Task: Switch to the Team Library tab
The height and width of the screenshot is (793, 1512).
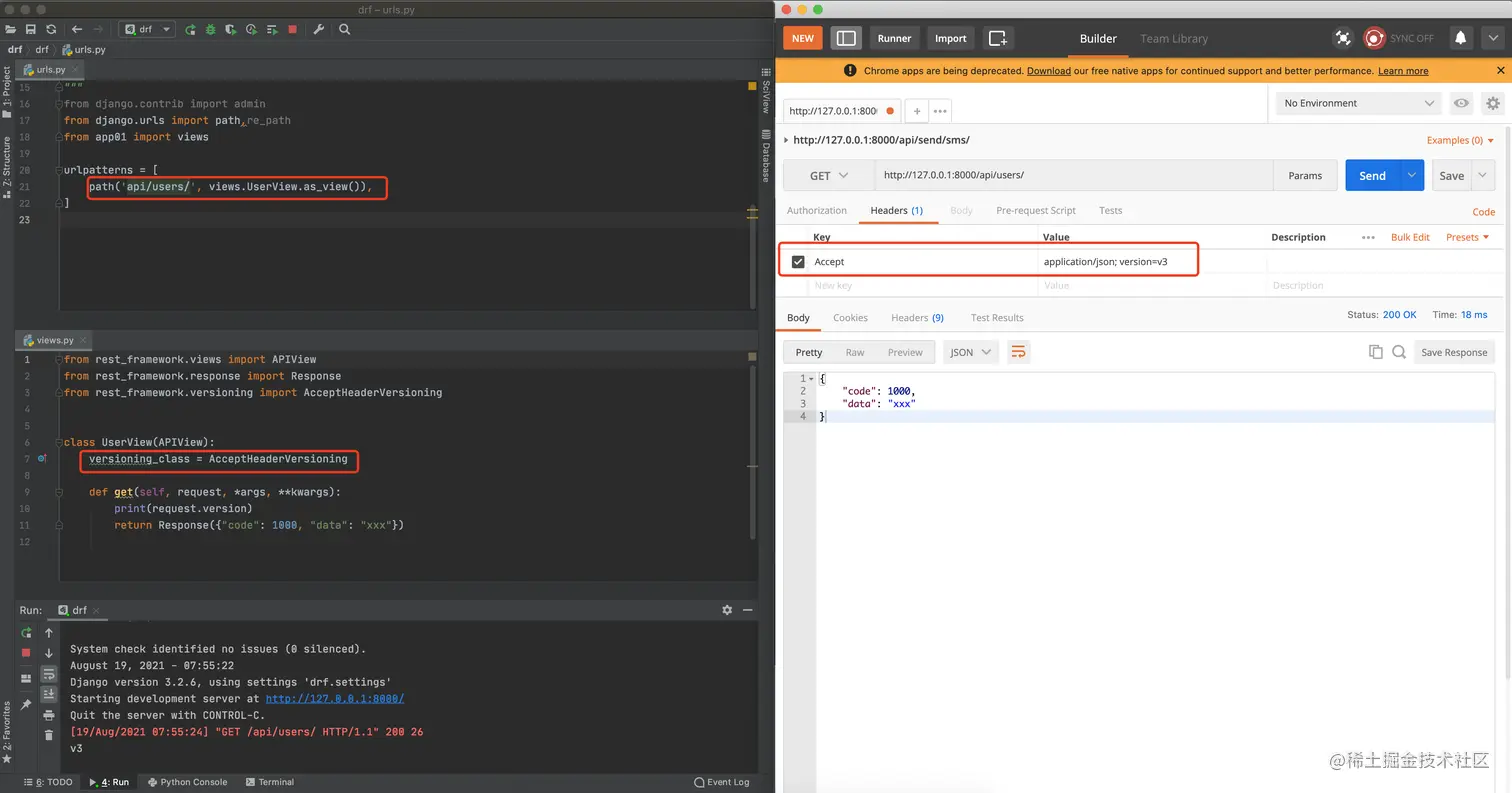Action: [x=1174, y=38]
